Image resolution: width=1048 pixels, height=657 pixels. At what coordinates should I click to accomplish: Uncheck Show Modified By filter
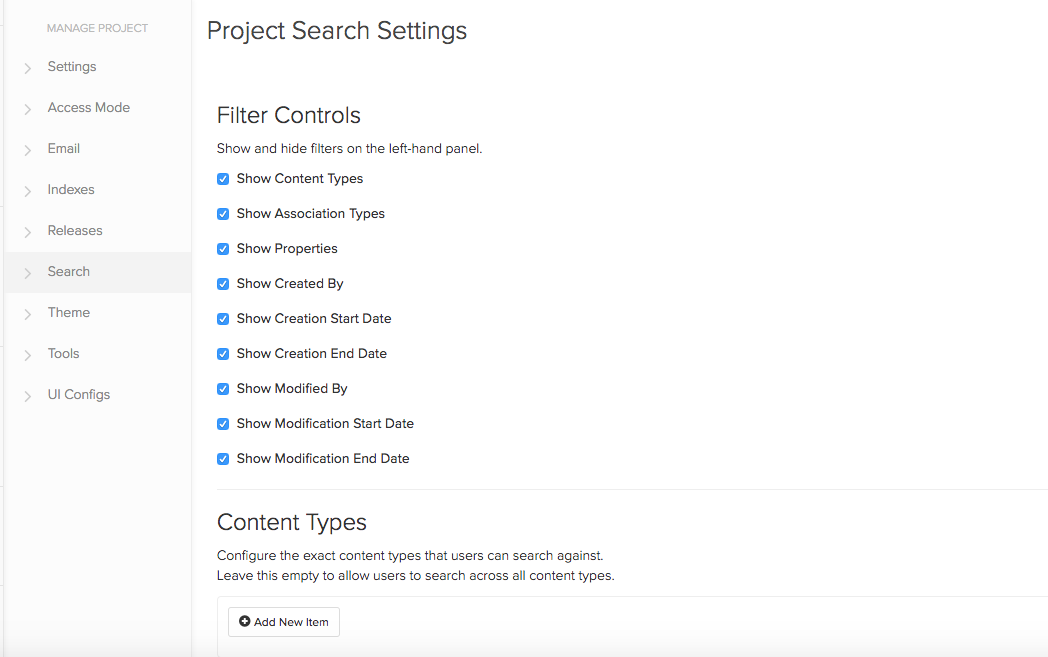tap(222, 389)
